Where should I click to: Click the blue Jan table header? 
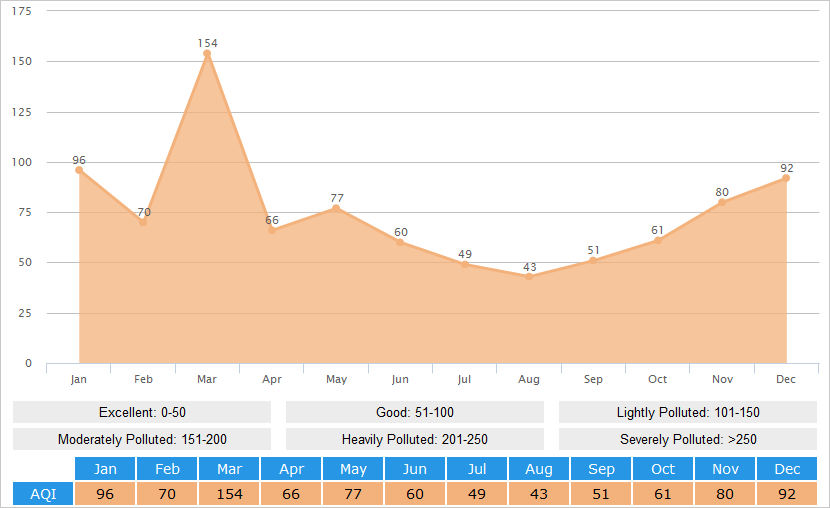(105, 469)
